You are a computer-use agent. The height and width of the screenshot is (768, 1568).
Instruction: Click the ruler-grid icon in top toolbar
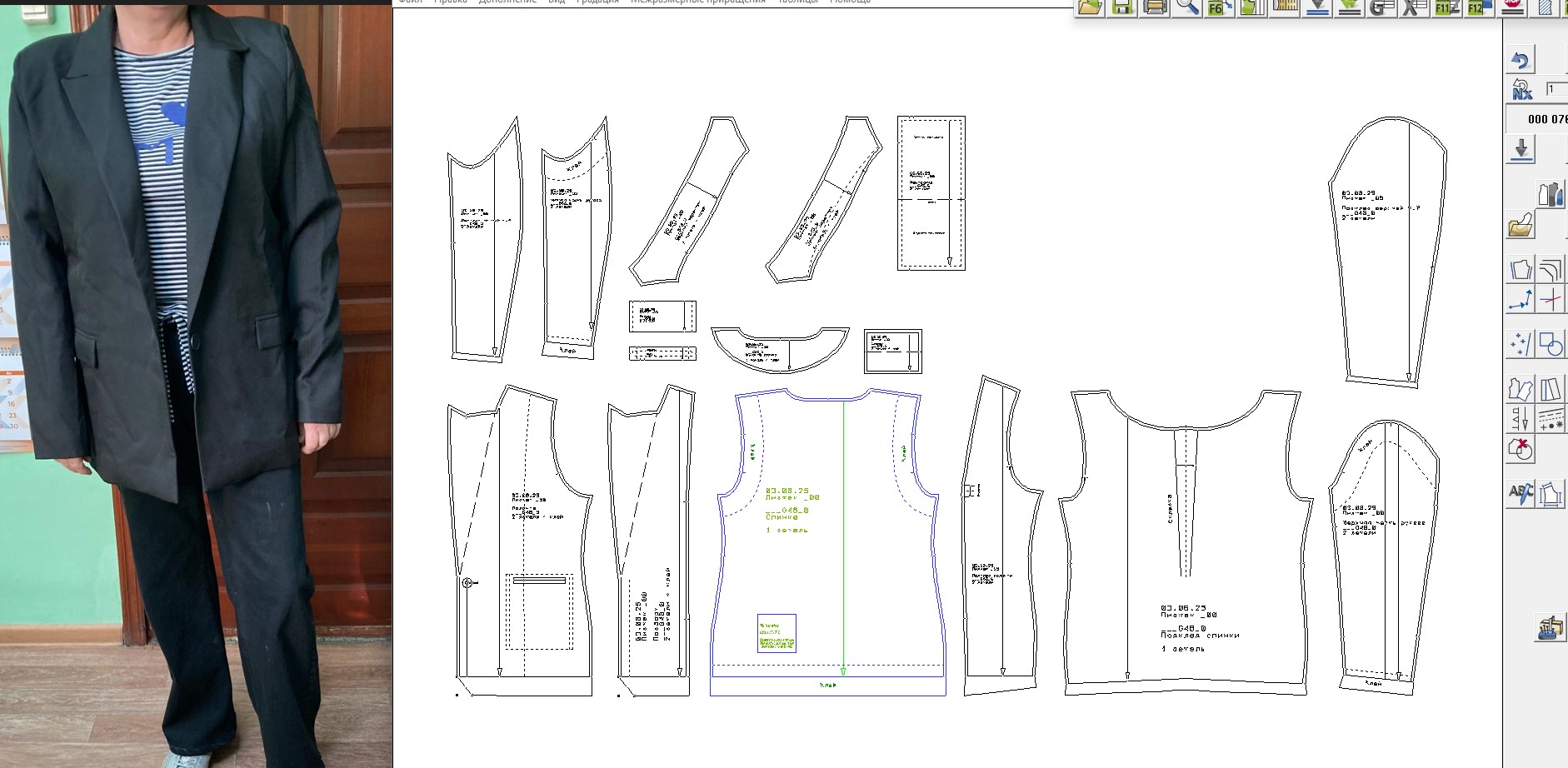point(1285,7)
